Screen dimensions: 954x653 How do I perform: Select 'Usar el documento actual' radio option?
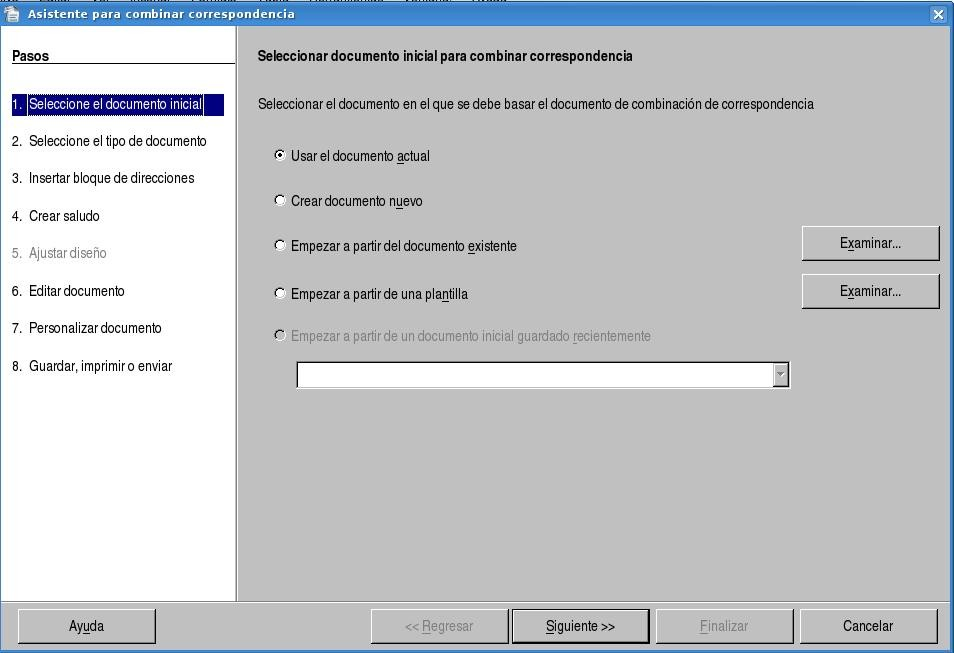tap(280, 156)
